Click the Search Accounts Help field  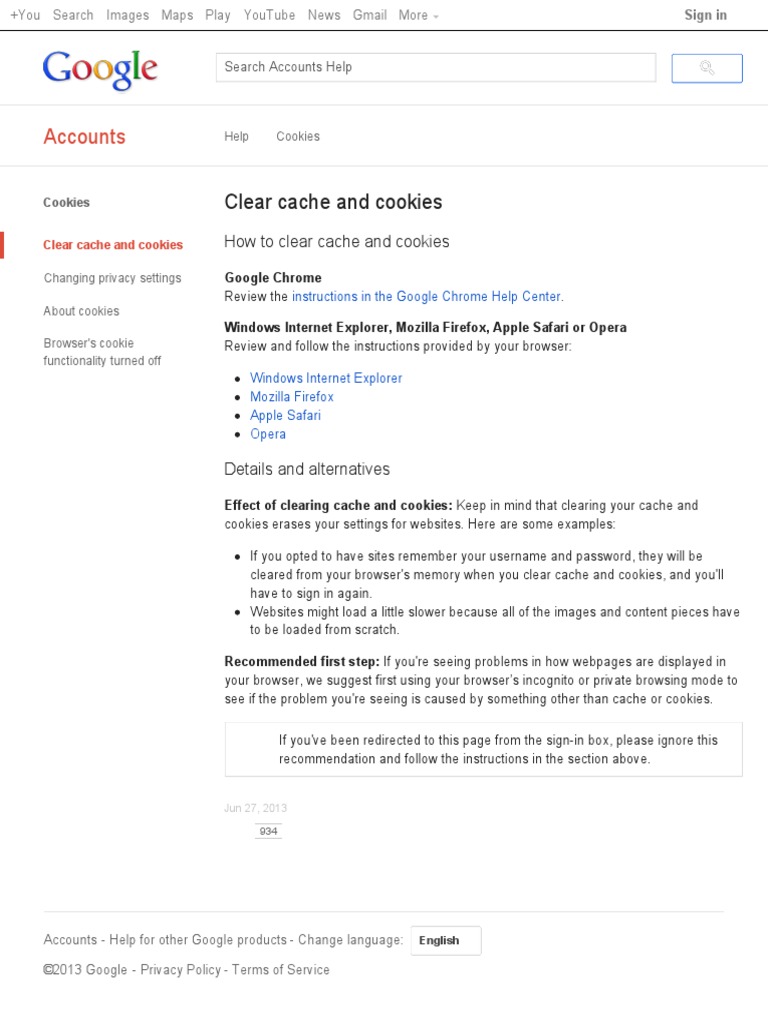pyautogui.click(x=436, y=67)
